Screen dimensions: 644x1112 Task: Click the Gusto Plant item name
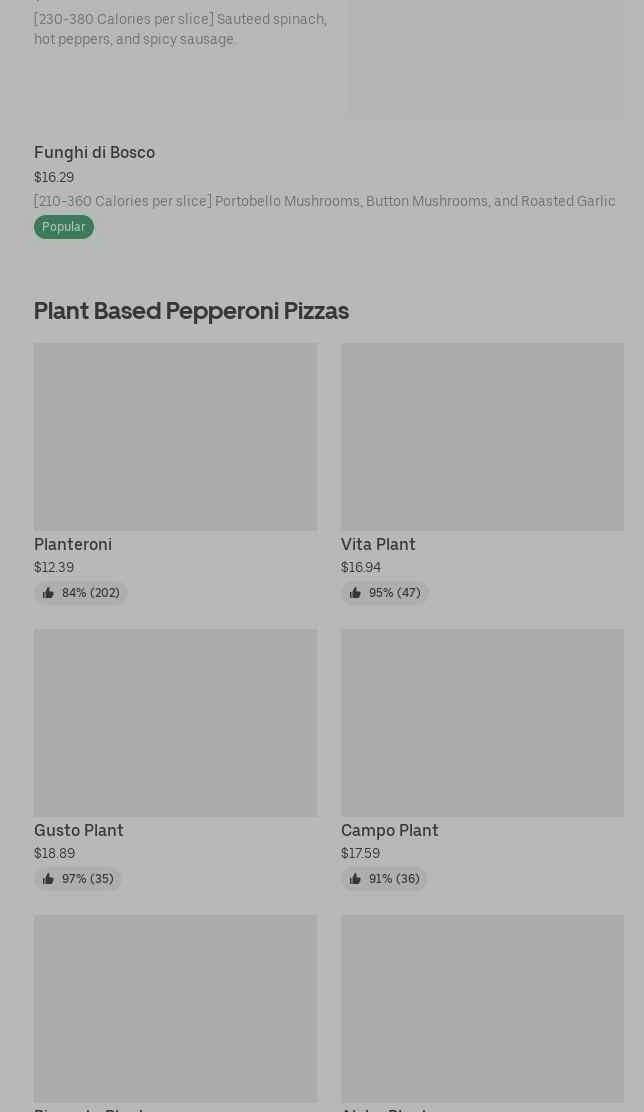point(79,831)
